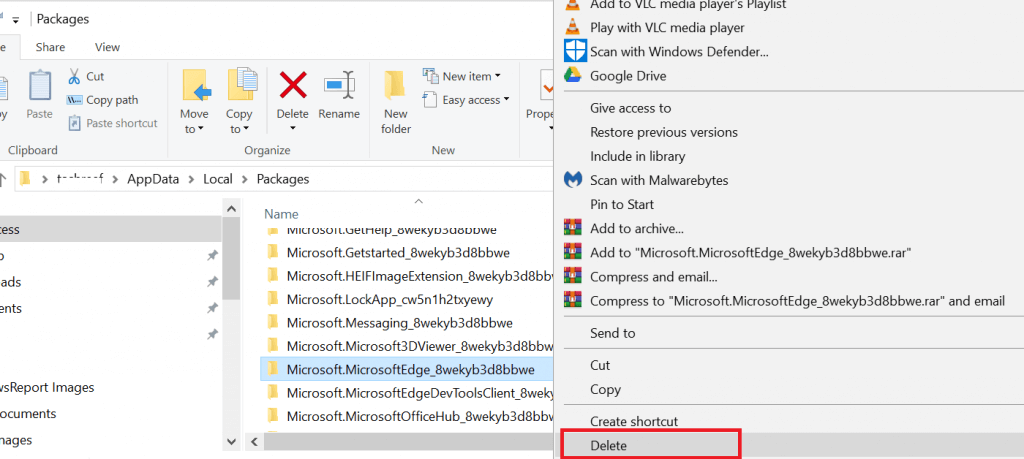Viewport: 1024px width, 459px height.
Task: Switch to the View ribbon tab
Action: 107,47
